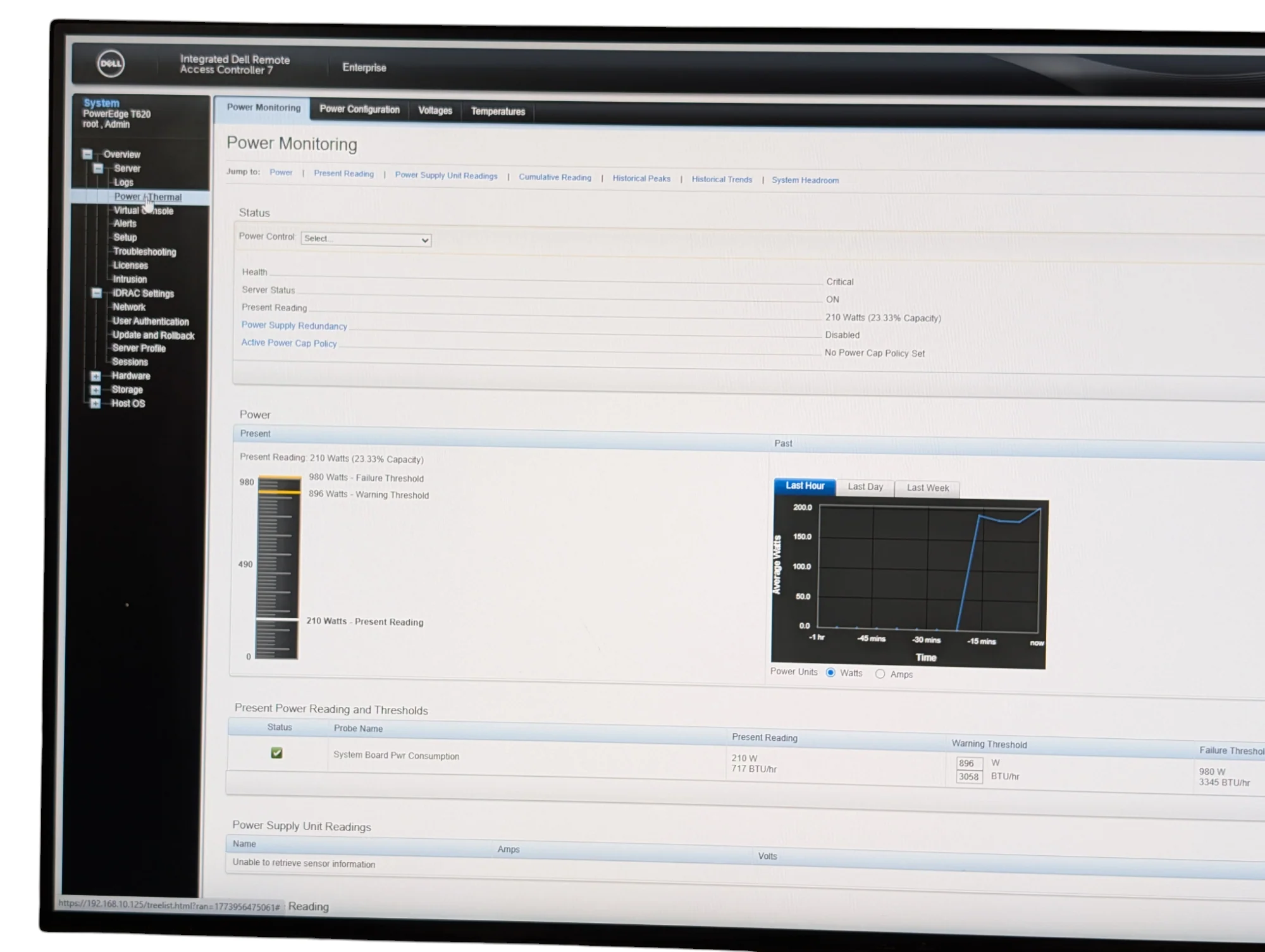This screenshot has width=1265, height=952.
Task: Show the Last Day power graph
Action: 865,487
